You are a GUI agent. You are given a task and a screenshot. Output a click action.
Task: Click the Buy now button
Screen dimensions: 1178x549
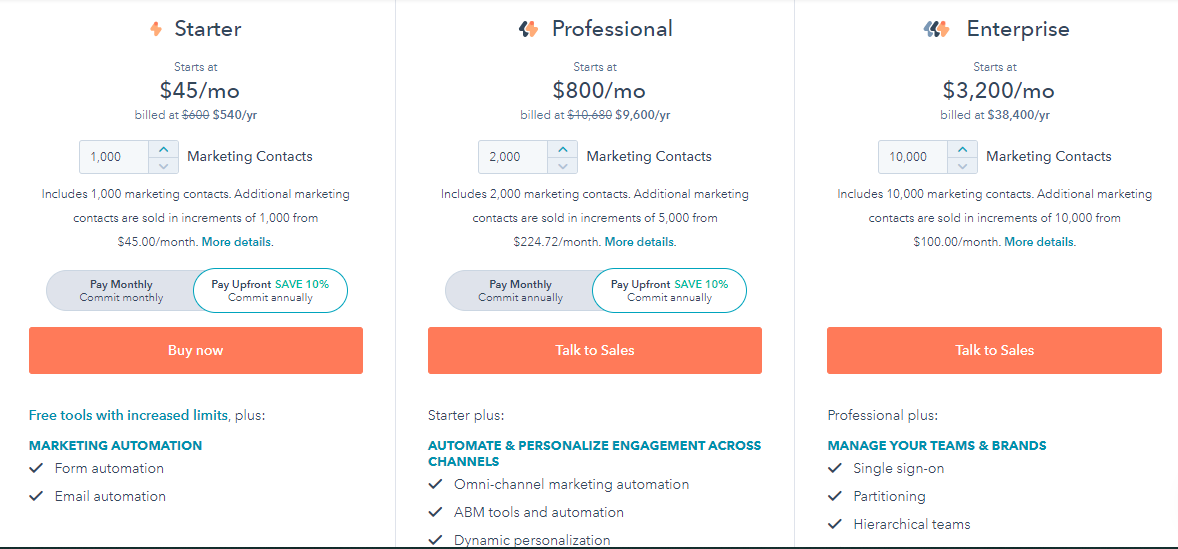[x=196, y=350]
